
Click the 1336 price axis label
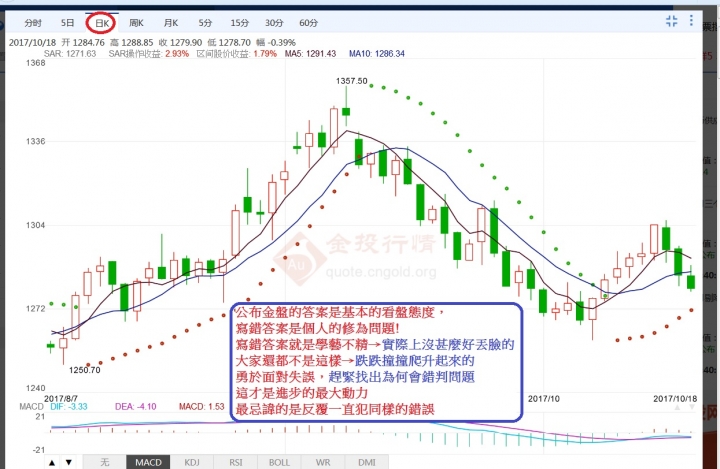click(35, 141)
